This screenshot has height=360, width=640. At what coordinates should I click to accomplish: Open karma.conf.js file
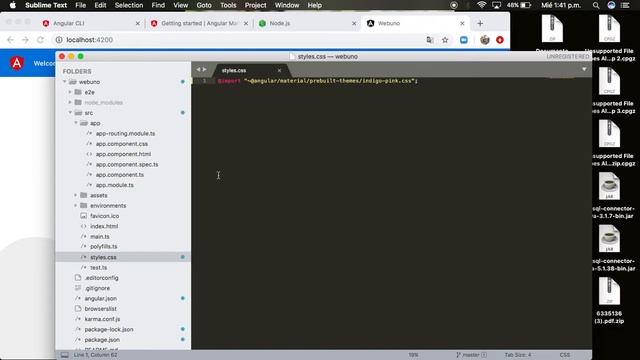click(102, 319)
